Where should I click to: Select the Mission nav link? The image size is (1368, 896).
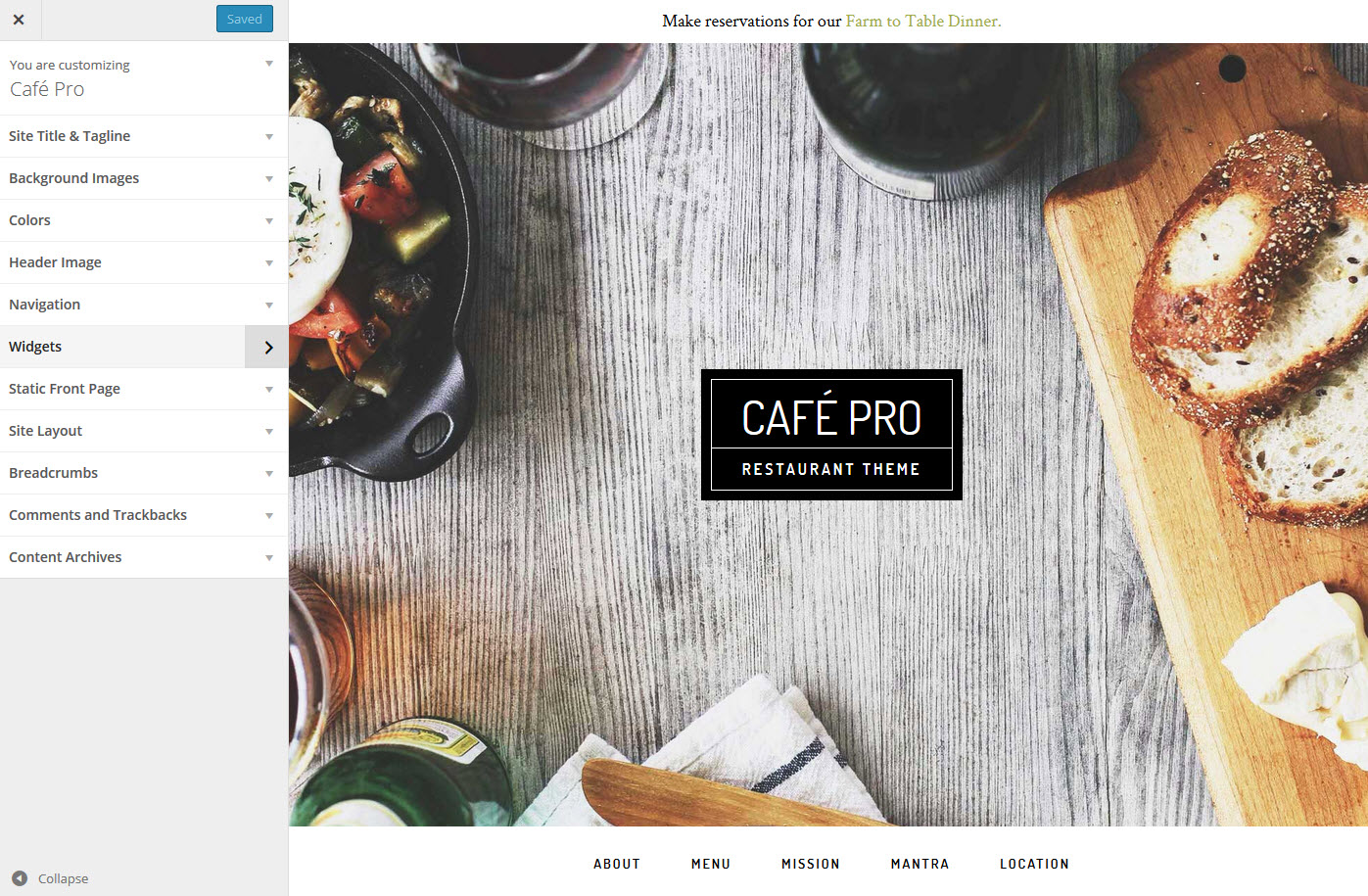click(811, 864)
